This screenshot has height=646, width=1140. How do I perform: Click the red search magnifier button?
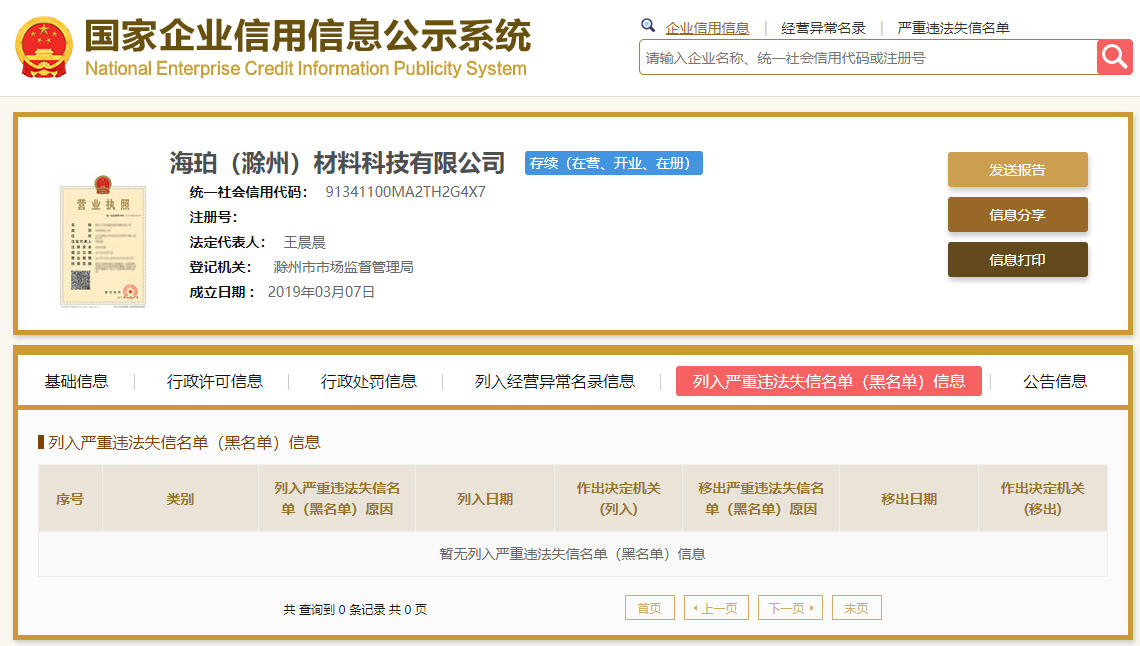tap(1114, 57)
